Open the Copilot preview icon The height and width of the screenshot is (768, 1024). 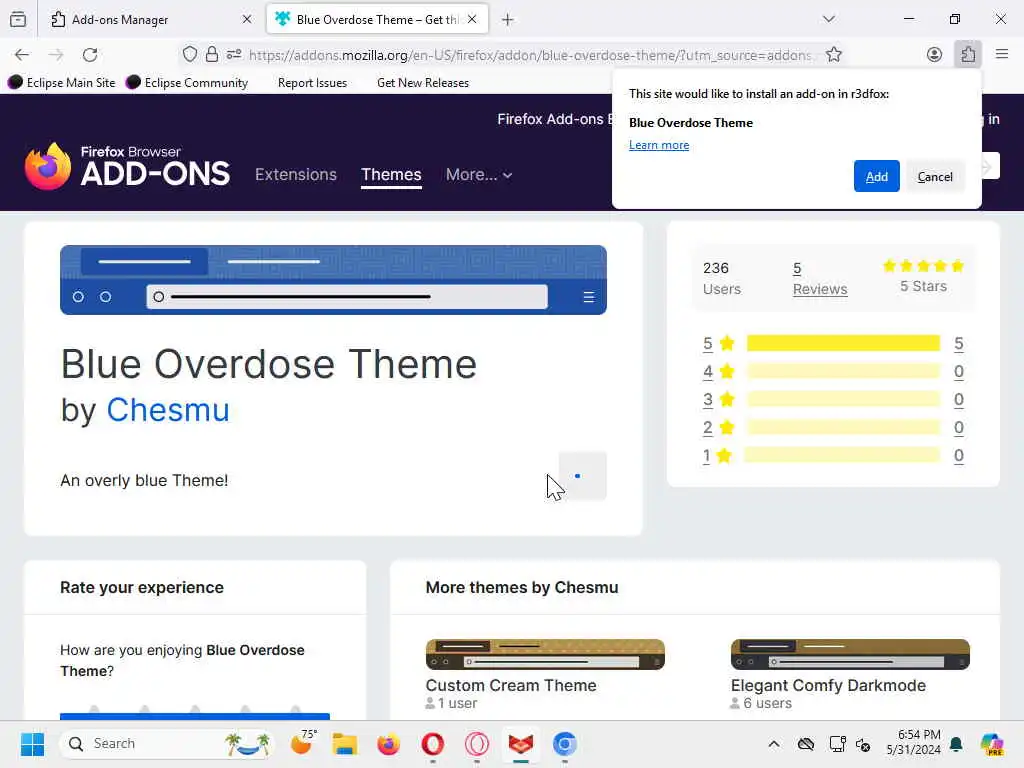(992, 744)
